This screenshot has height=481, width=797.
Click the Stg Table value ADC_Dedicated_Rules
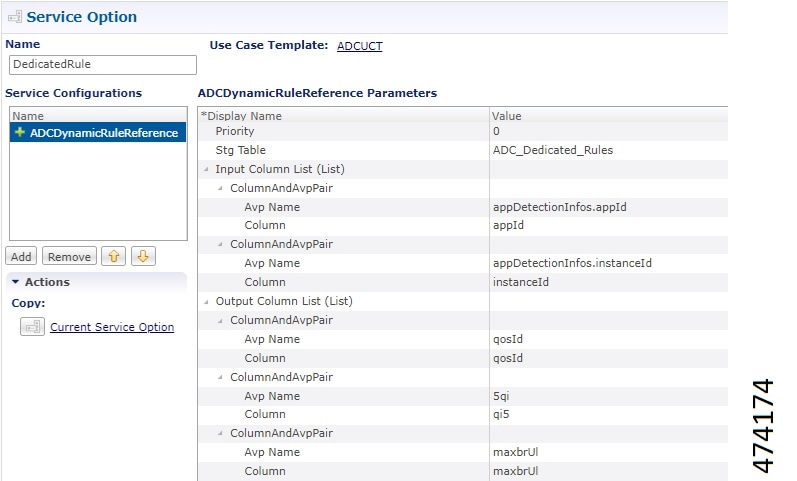coord(553,150)
